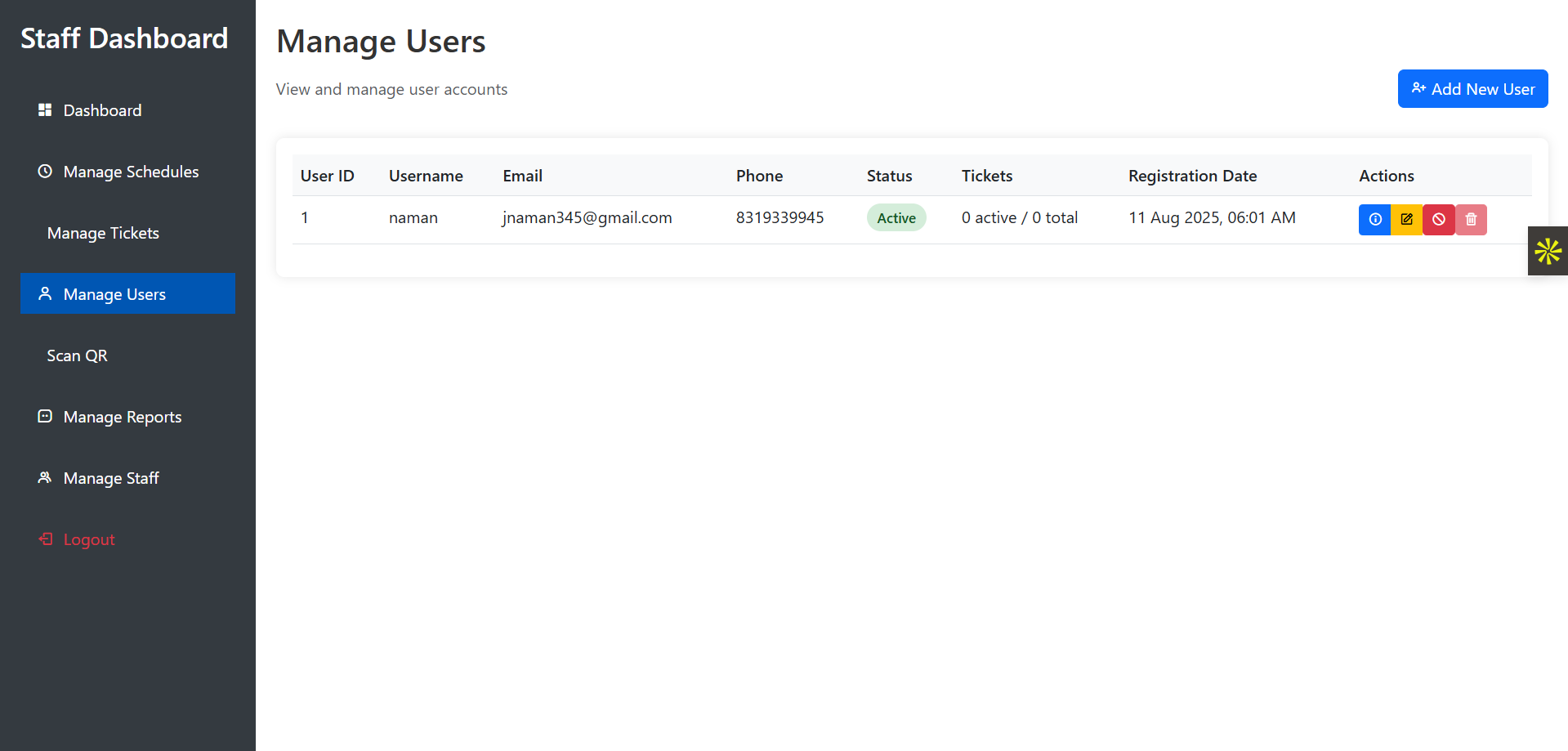Click the username naman cell
This screenshot has width=1568, height=751.
pyautogui.click(x=413, y=217)
